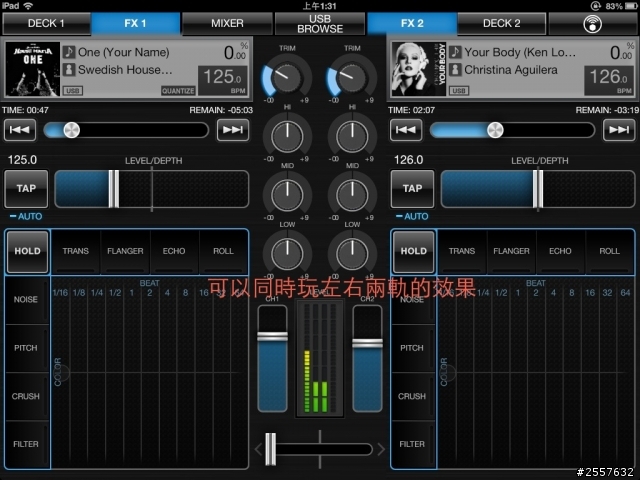The width and height of the screenshot is (640, 480).
Task: Click channel 1 HI EQ knob
Action: click(x=287, y=136)
